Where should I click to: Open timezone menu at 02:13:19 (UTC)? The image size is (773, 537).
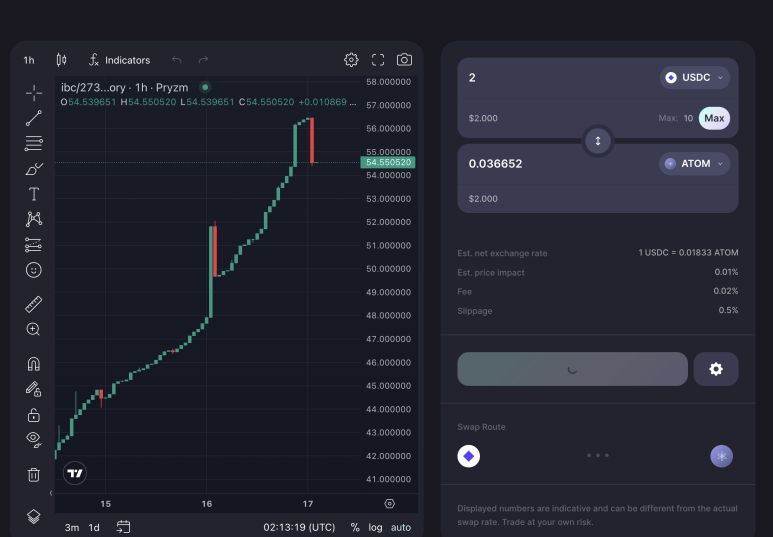coord(299,527)
